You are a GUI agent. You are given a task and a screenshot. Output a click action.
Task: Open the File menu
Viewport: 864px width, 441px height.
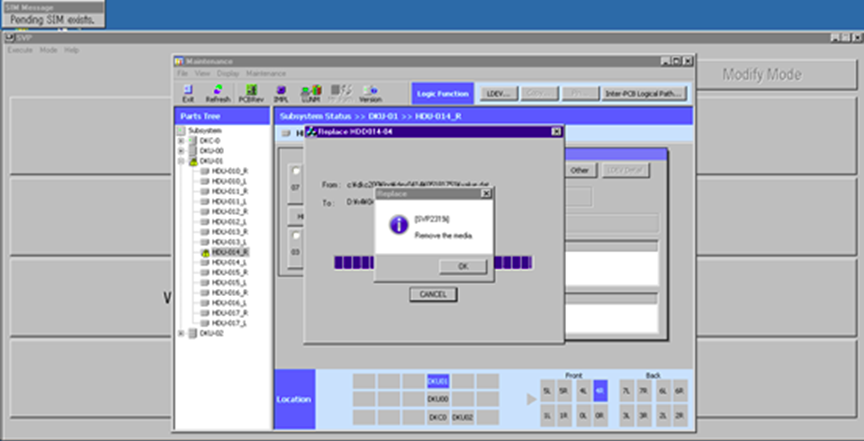pos(182,73)
